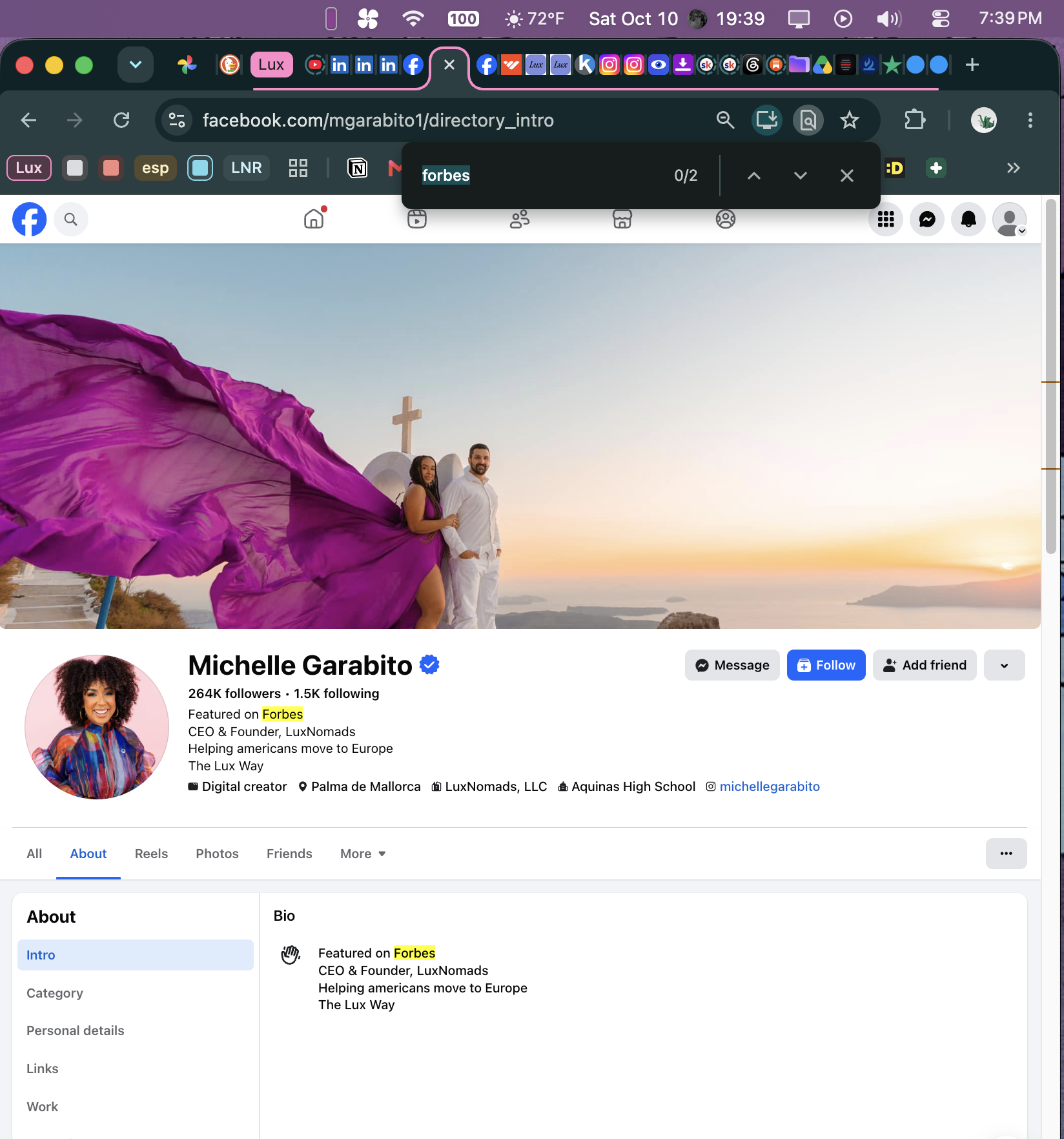This screenshot has height=1139, width=1064.
Task: Click the Facebook search magnifier
Action: pos(71,220)
